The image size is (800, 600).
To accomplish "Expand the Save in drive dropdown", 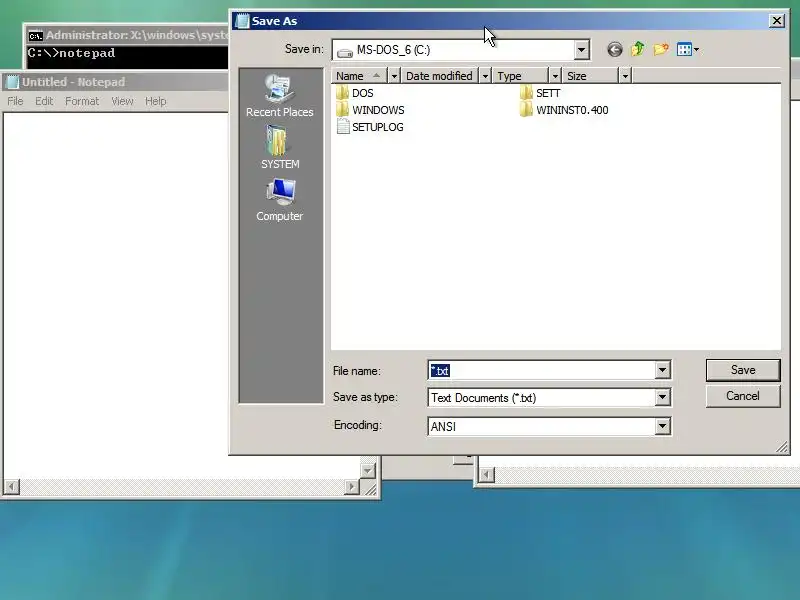I will coord(581,50).
